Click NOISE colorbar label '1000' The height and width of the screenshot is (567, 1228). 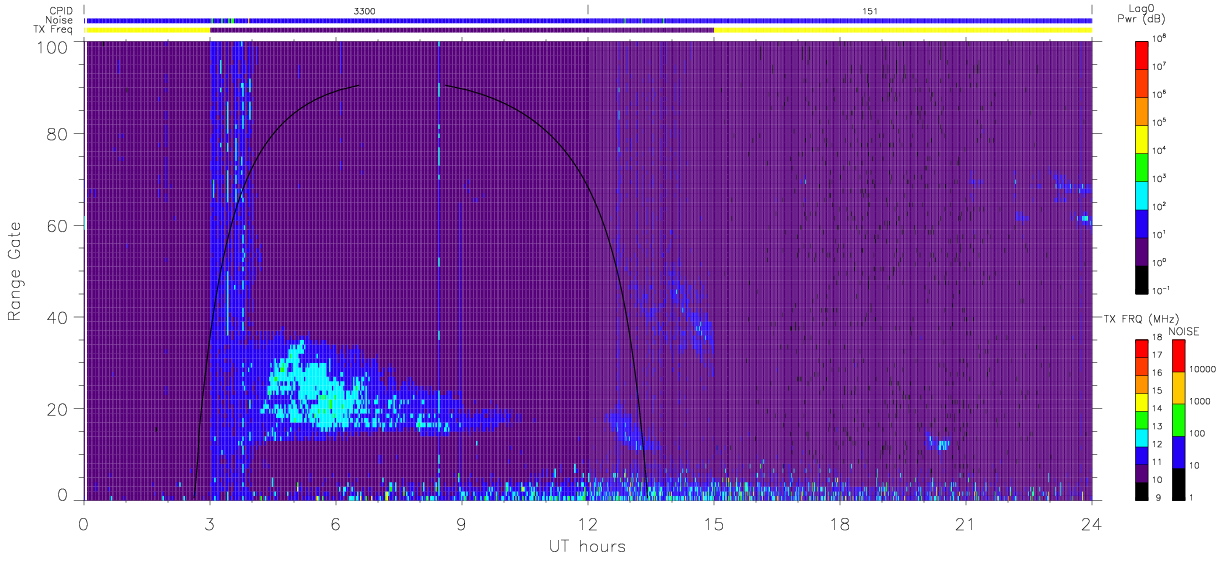(x=1202, y=403)
